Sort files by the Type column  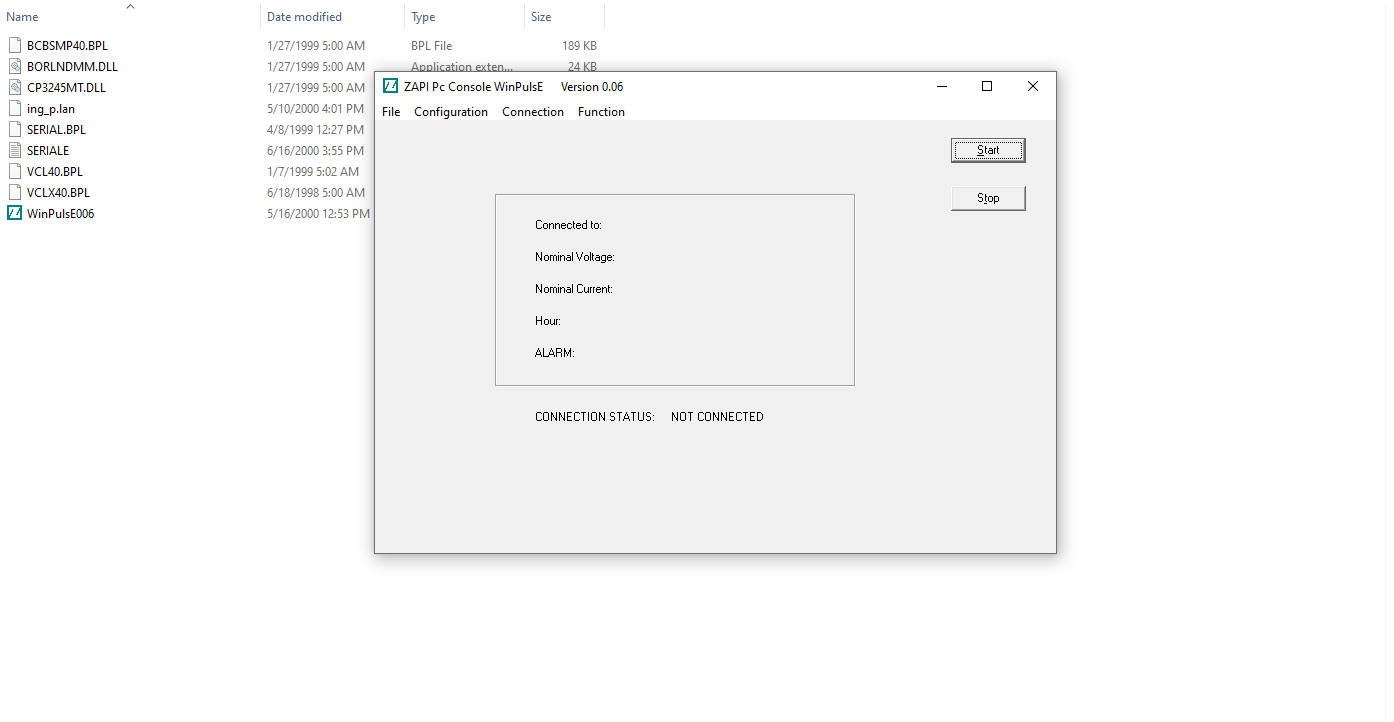[x=423, y=16]
